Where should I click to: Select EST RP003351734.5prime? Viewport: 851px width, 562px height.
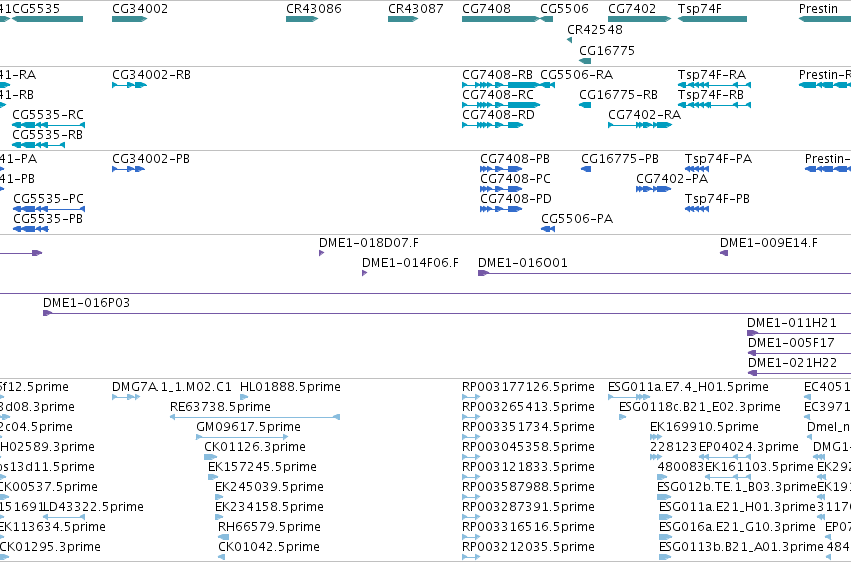tap(471, 438)
